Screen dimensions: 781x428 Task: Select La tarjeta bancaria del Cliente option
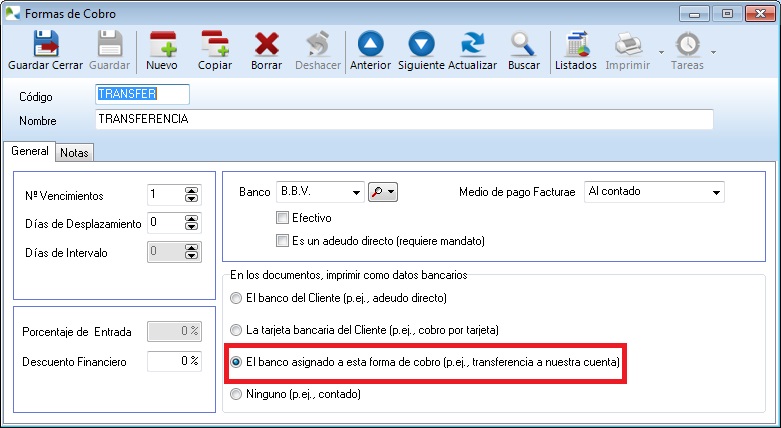tap(236, 330)
